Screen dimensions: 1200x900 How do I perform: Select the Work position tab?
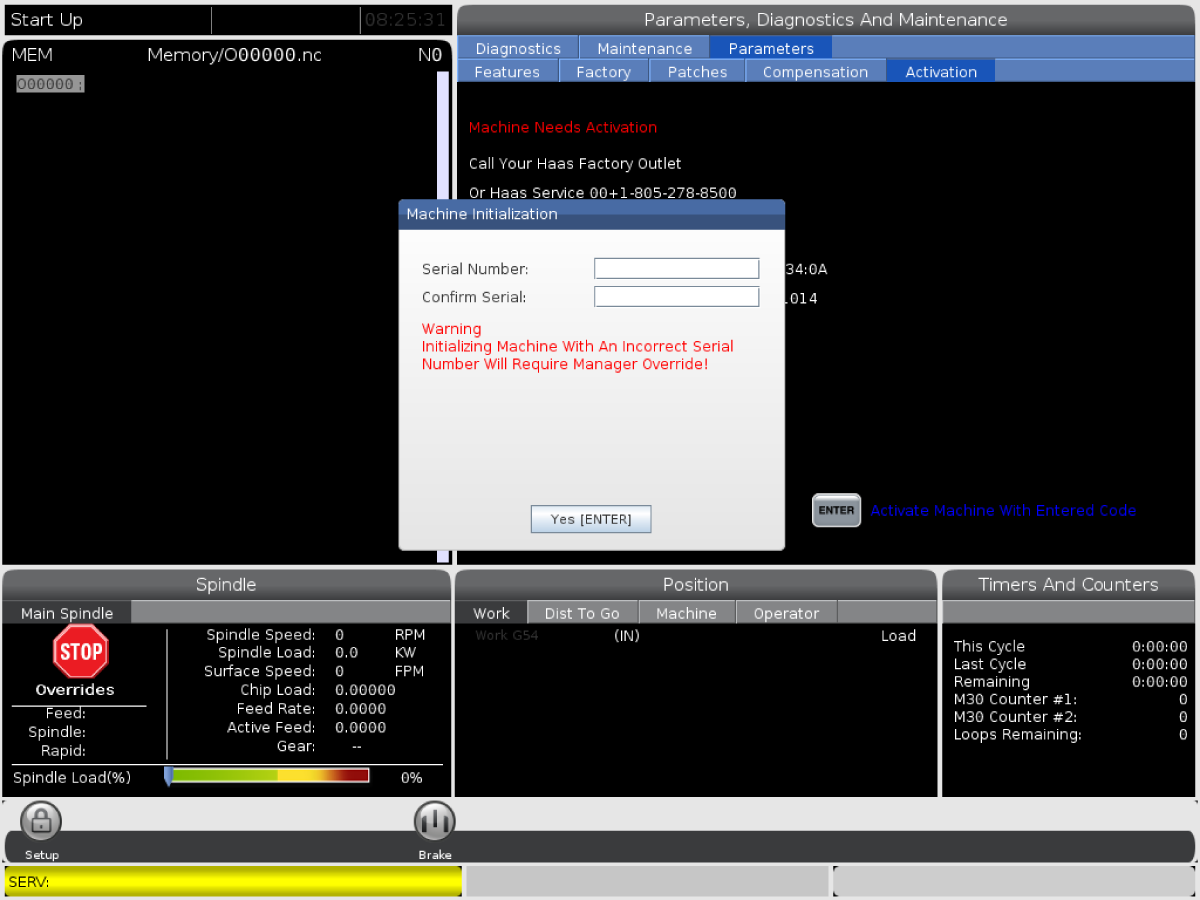coord(491,613)
